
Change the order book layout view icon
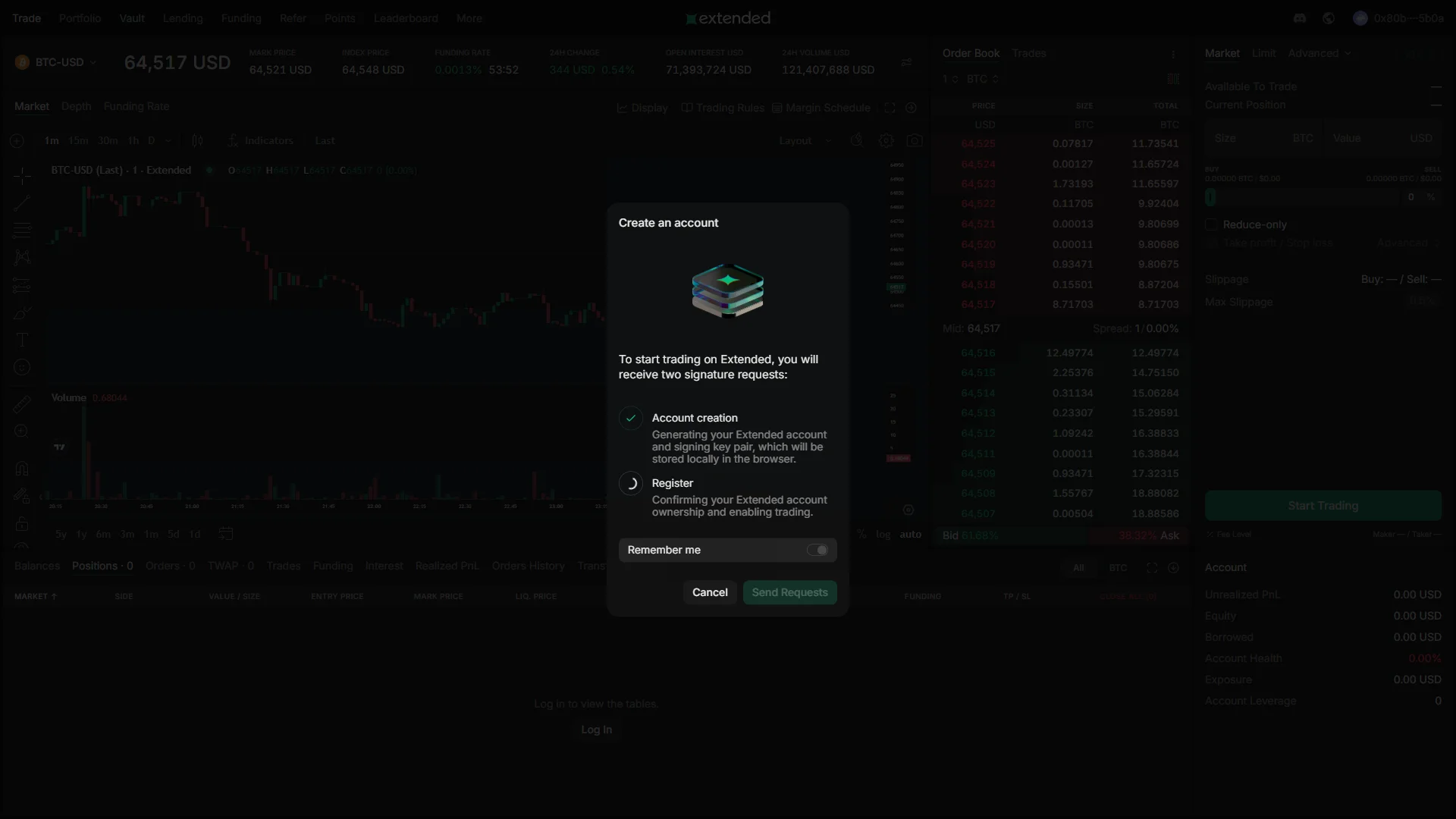coord(1173,79)
